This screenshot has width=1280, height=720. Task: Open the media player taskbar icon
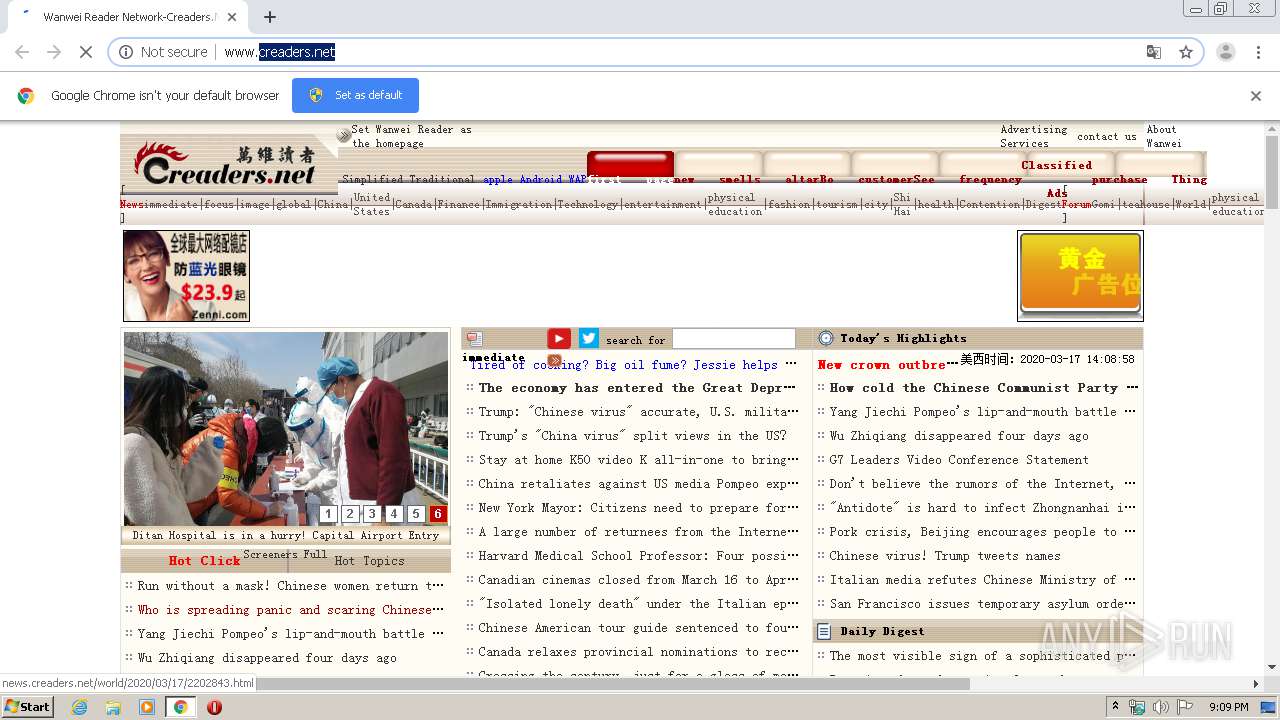147,707
